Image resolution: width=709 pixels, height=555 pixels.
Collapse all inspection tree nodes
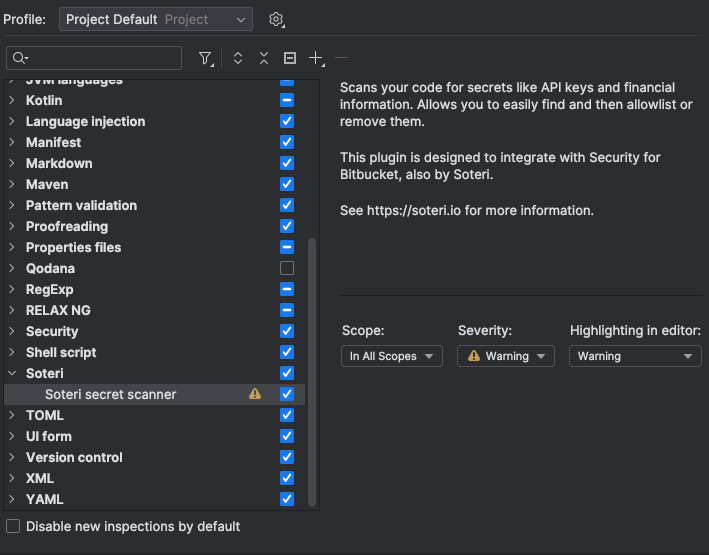[x=264, y=58]
